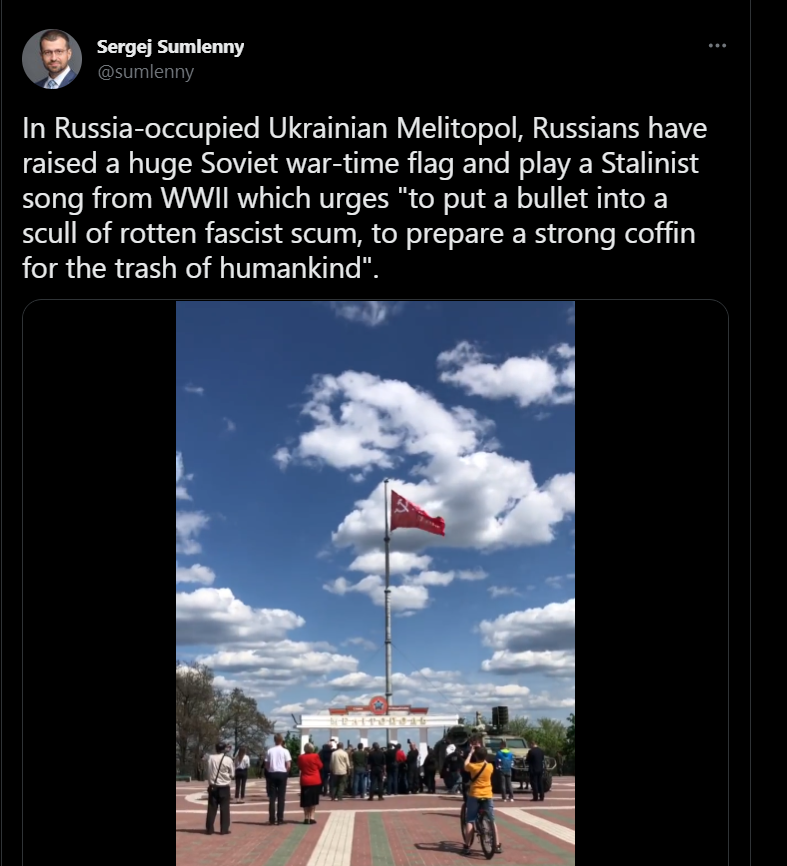Click the phrase "Stalinist" in the tweet
This screenshot has width=787, height=866.
click(649, 163)
